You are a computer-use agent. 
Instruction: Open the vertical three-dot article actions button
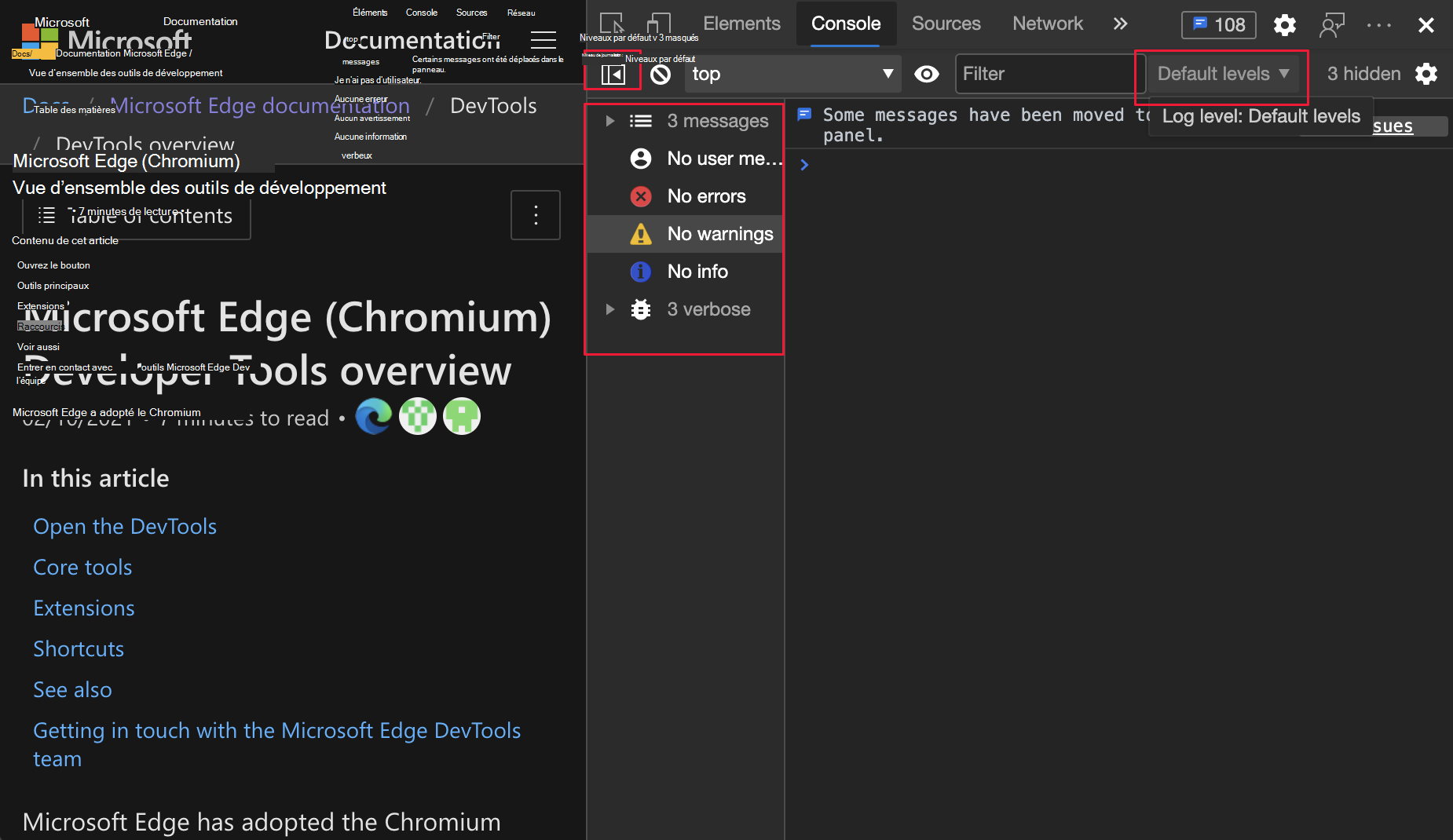[x=536, y=215]
